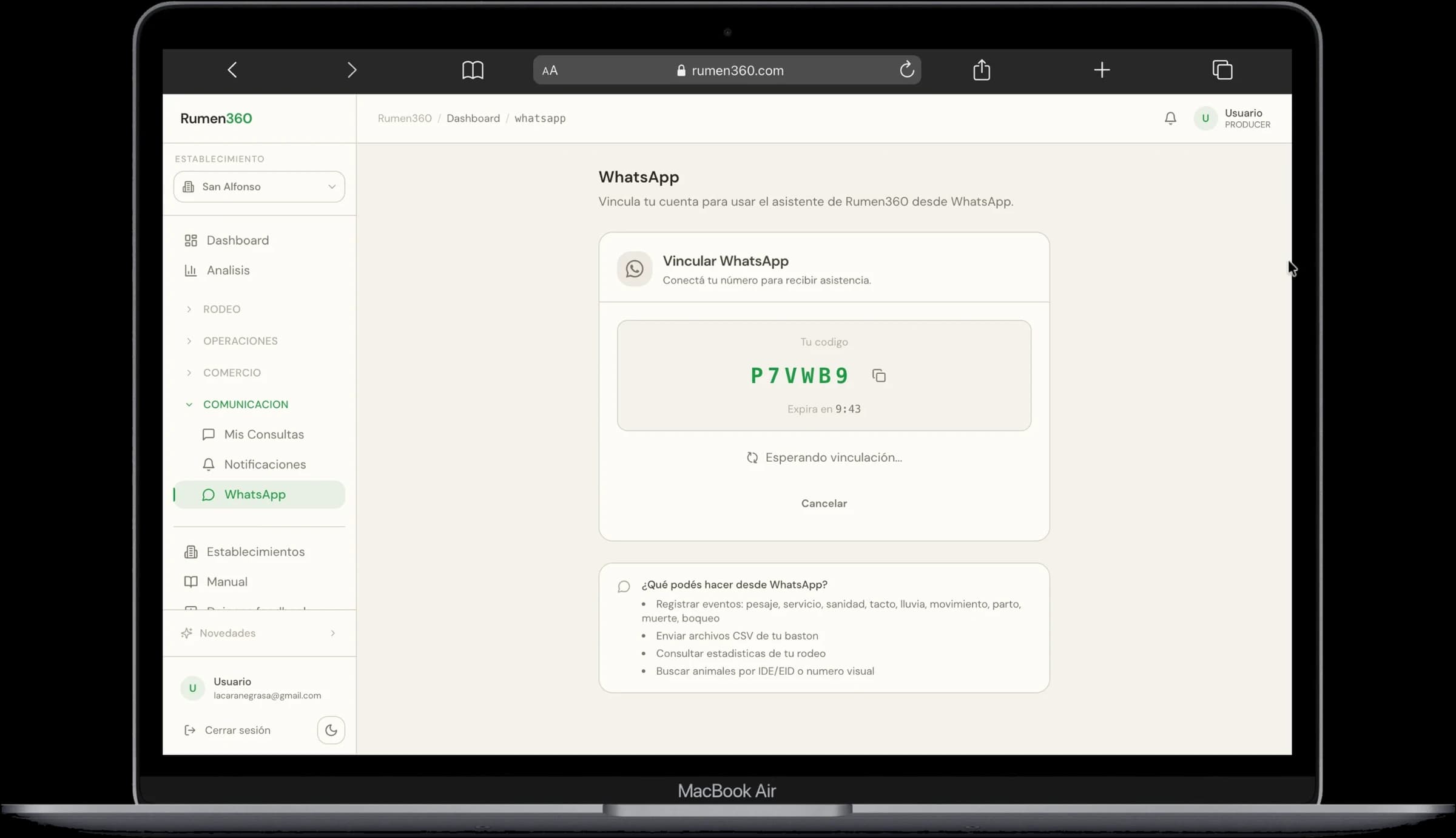Click lacaranegrasa@gmail.com in sidebar

[x=267, y=696]
